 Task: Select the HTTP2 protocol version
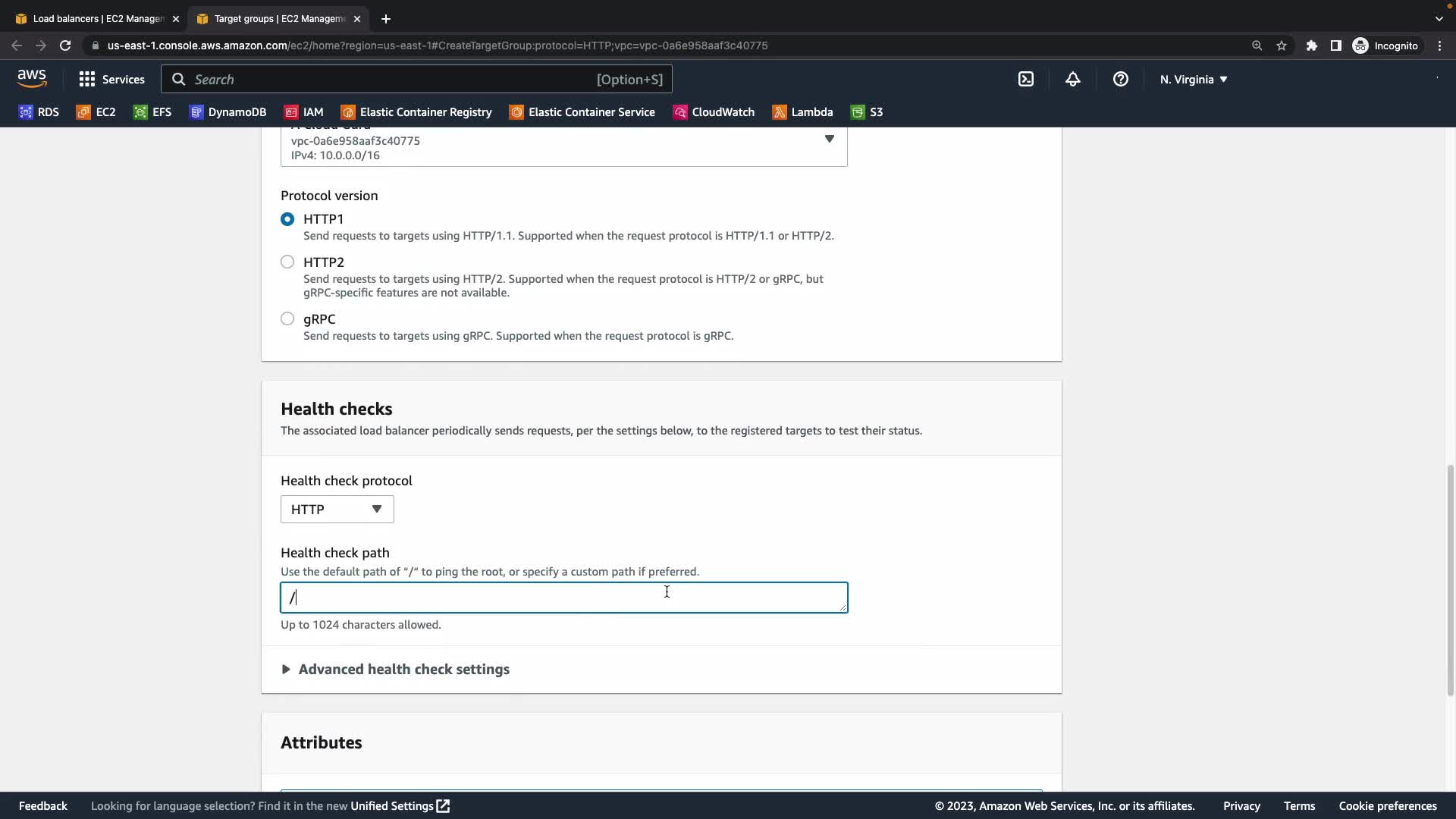(x=287, y=262)
